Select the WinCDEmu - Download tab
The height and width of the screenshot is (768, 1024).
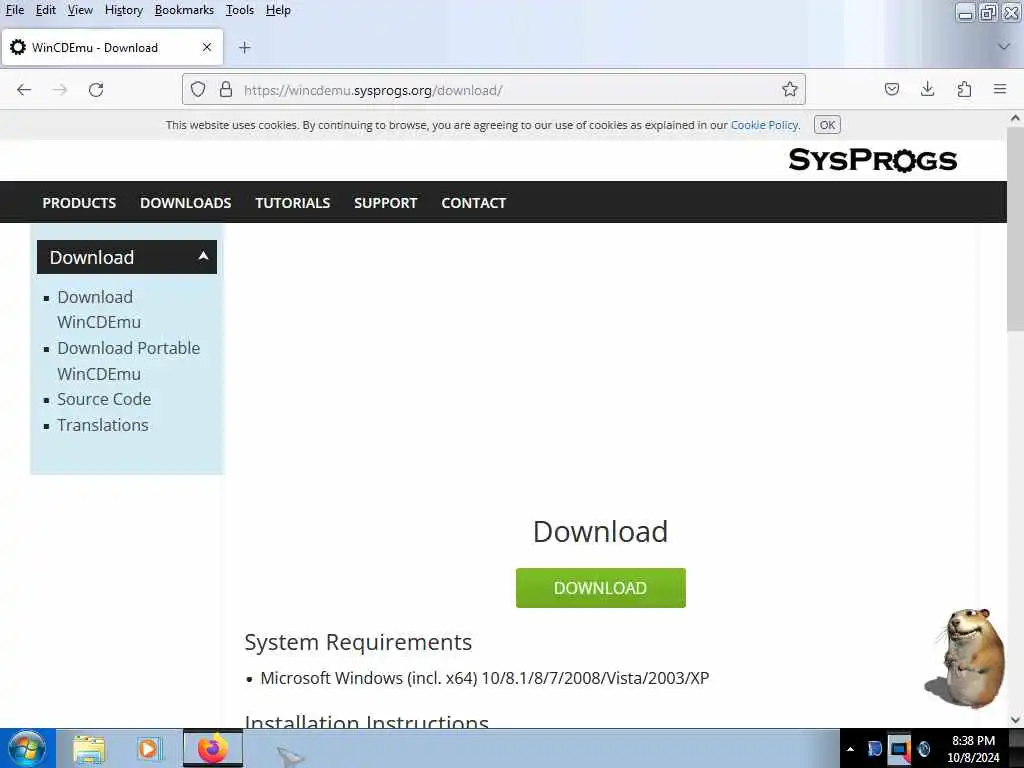tap(112, 48)
